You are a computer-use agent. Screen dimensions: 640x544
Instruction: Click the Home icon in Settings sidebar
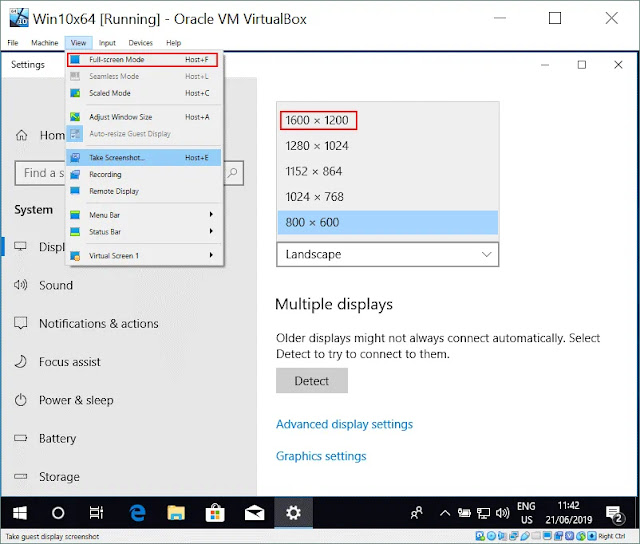pyautogui.click(x=21, y=135)
